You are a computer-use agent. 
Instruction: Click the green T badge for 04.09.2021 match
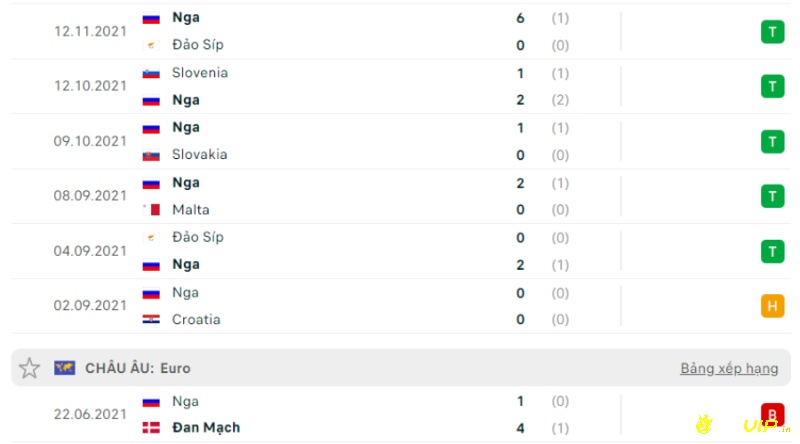pos(772,251)
